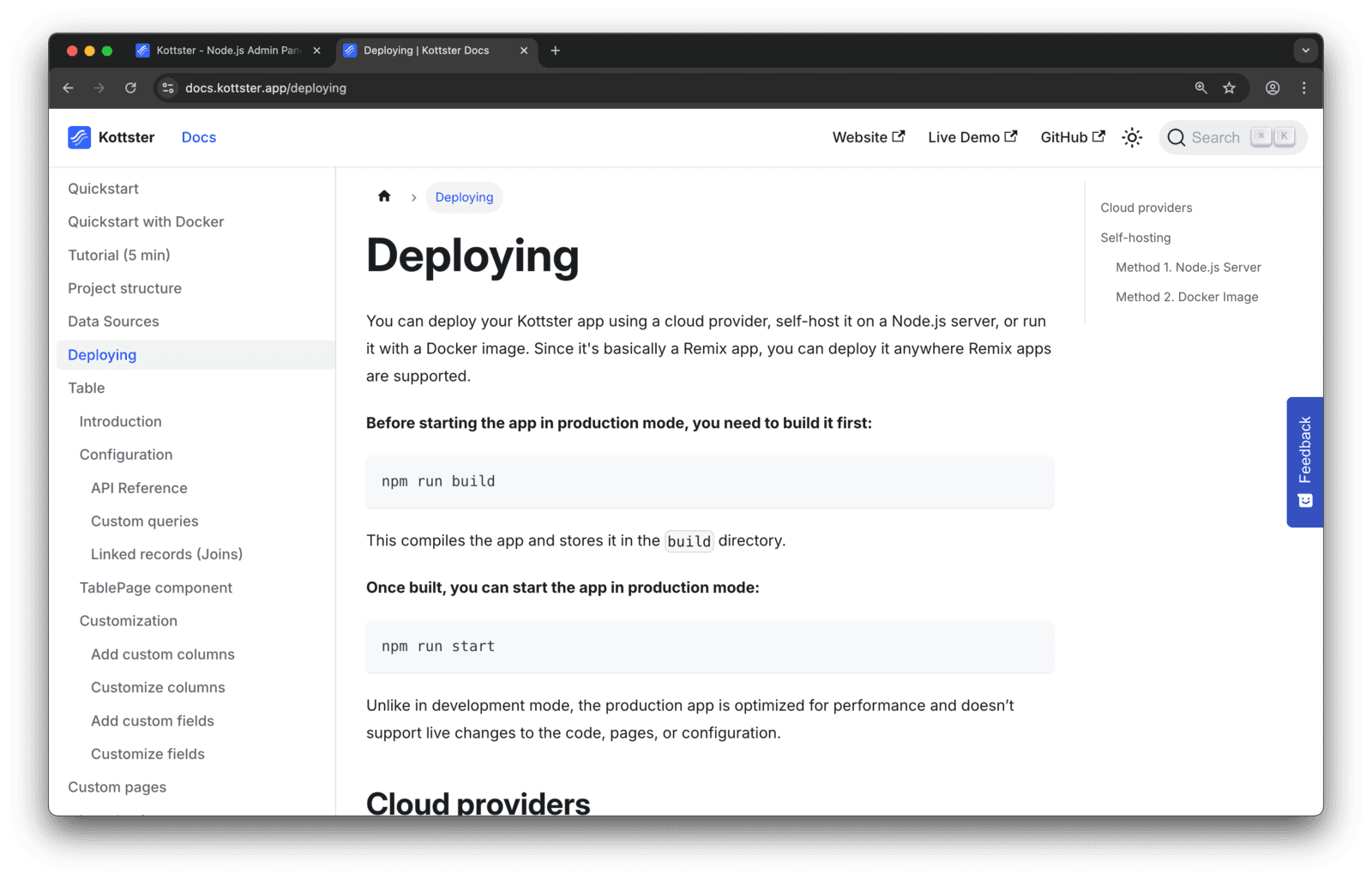1372x880 pixels.
Task: Expand the tab search dropdown chevron
Action: [1305, 51]
